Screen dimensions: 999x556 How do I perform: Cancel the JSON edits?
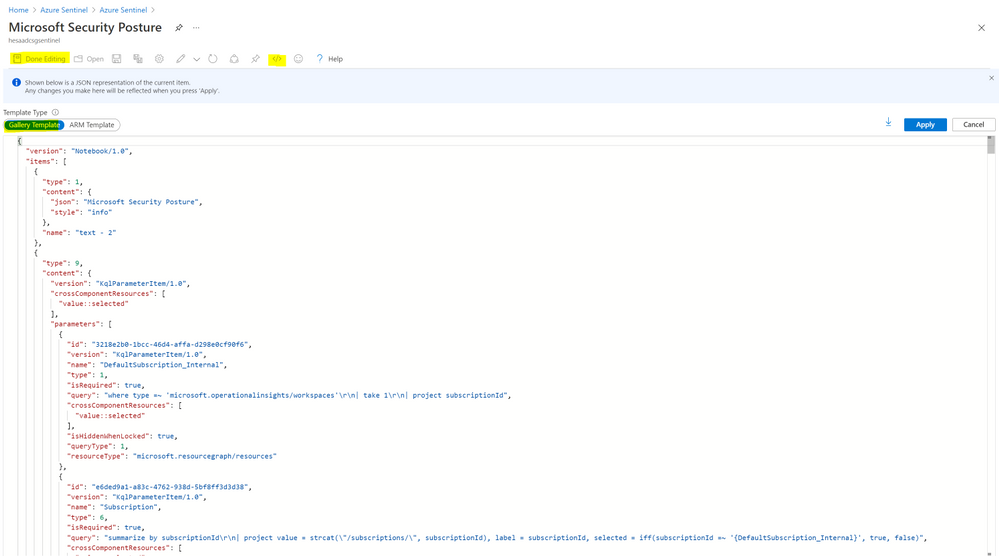coord(974,125)
